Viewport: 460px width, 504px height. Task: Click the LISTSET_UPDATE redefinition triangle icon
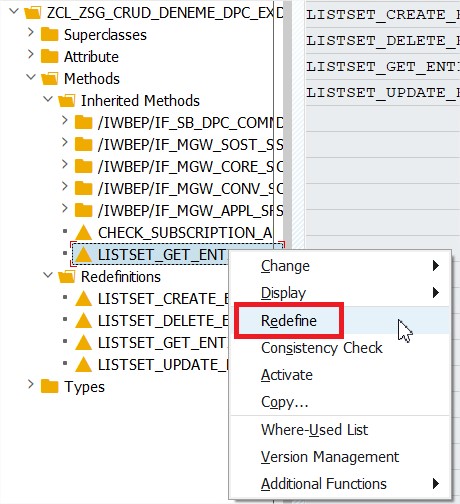(x=83, y=365)
